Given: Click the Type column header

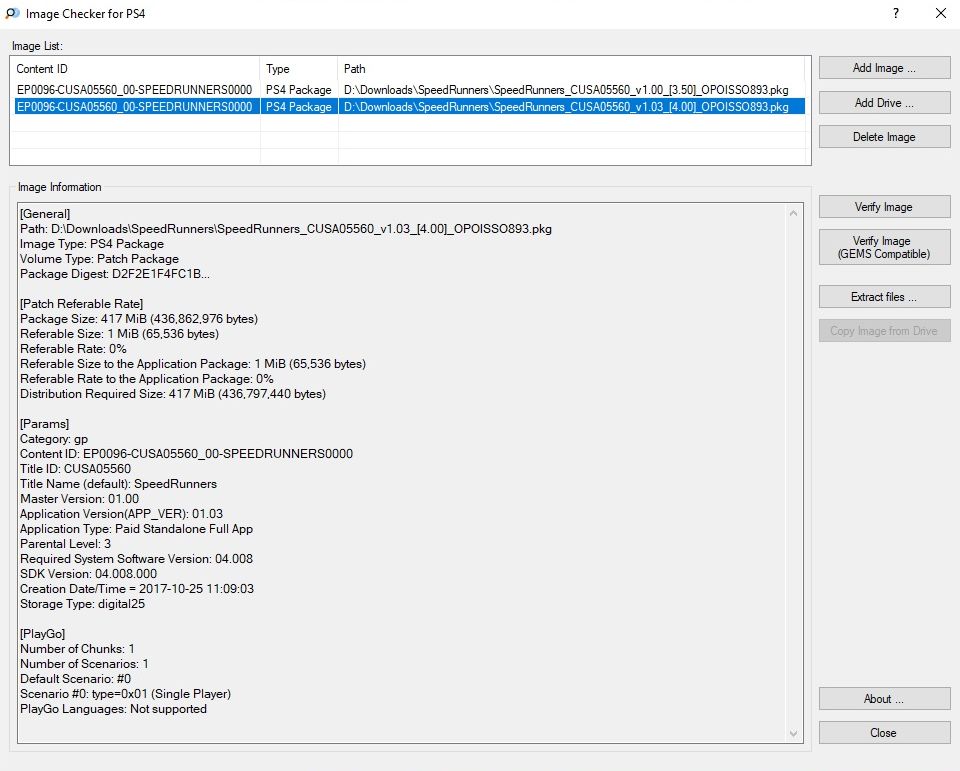Looking at the screenshot, I should pos(298,69).
